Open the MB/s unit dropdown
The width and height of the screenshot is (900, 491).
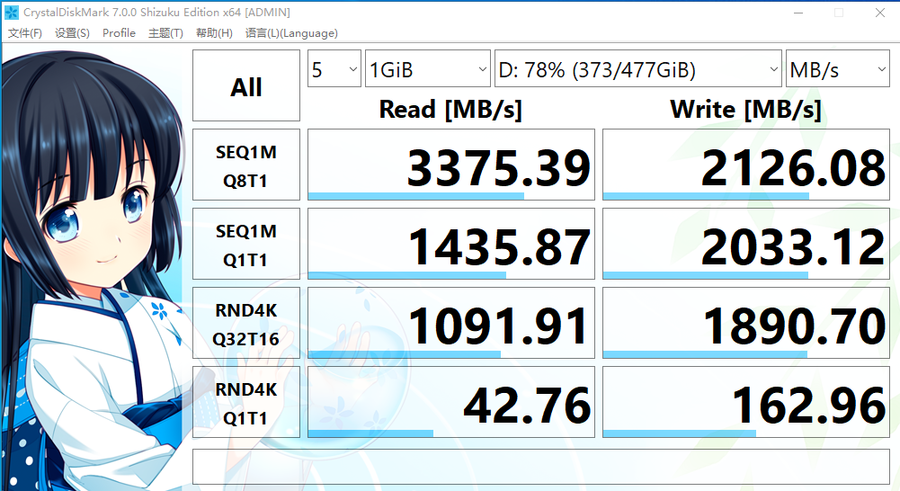(x=837, y=70)
